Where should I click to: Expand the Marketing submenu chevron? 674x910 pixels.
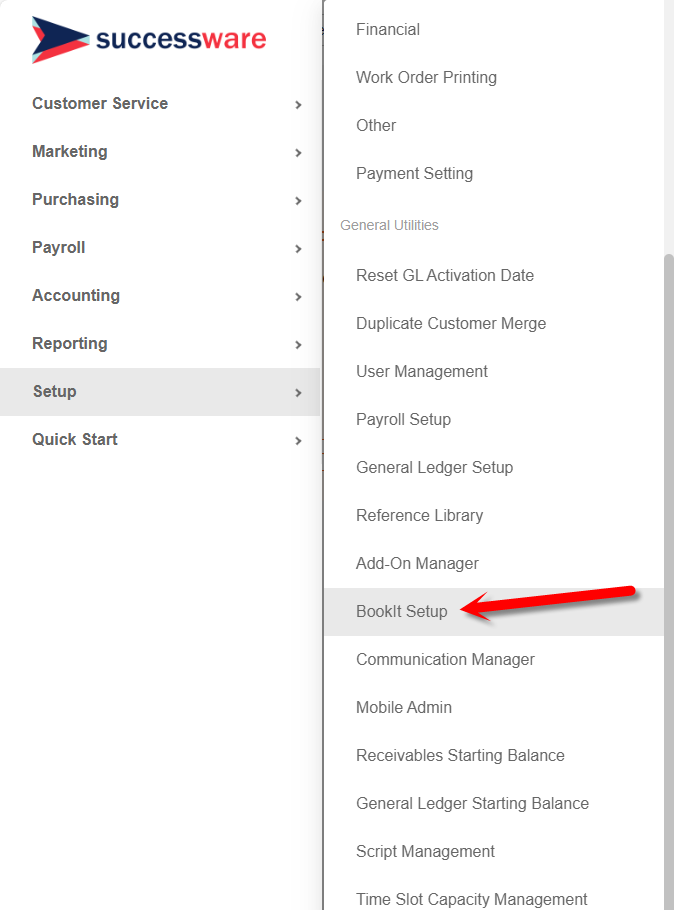point(297,151)
